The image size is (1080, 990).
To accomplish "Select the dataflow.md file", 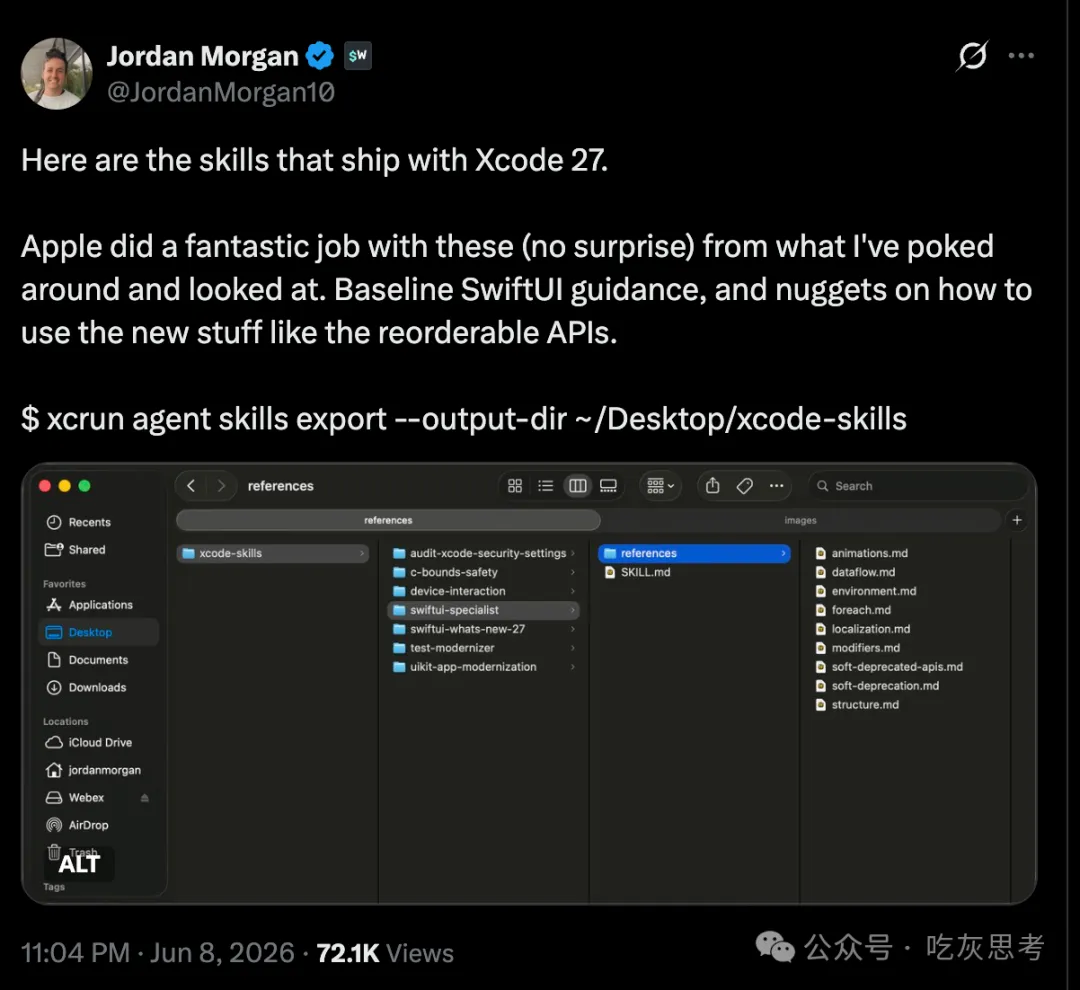I will 855,572.
